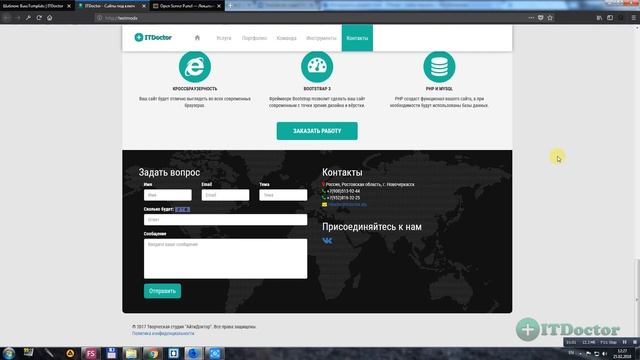Open the Инструменты menu item
Viewport: 640px width, 360px height.
click(321, 38)
